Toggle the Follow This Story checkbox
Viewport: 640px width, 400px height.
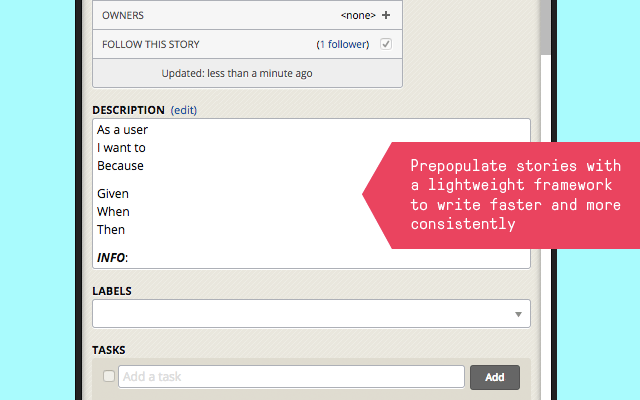click(x=386, y=44)
